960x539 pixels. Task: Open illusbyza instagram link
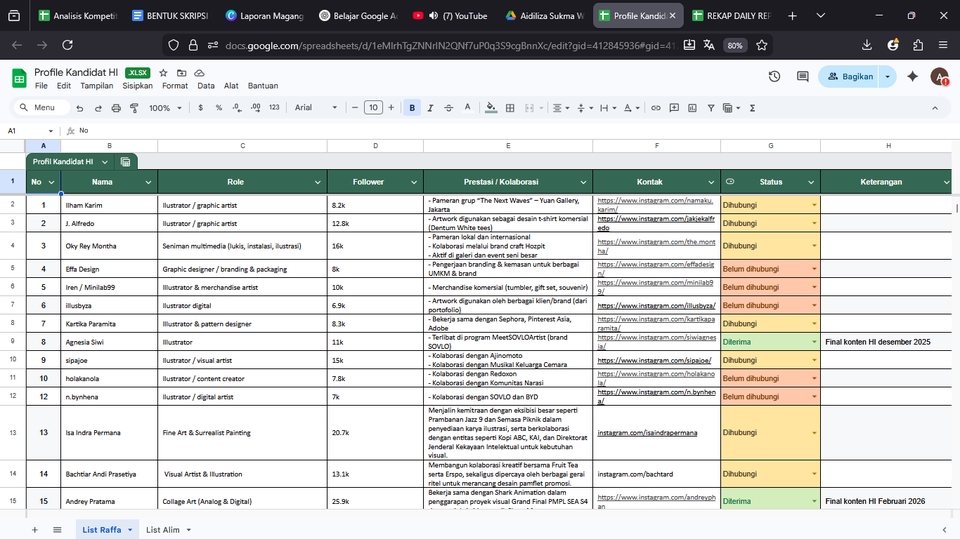pos(656,306)
